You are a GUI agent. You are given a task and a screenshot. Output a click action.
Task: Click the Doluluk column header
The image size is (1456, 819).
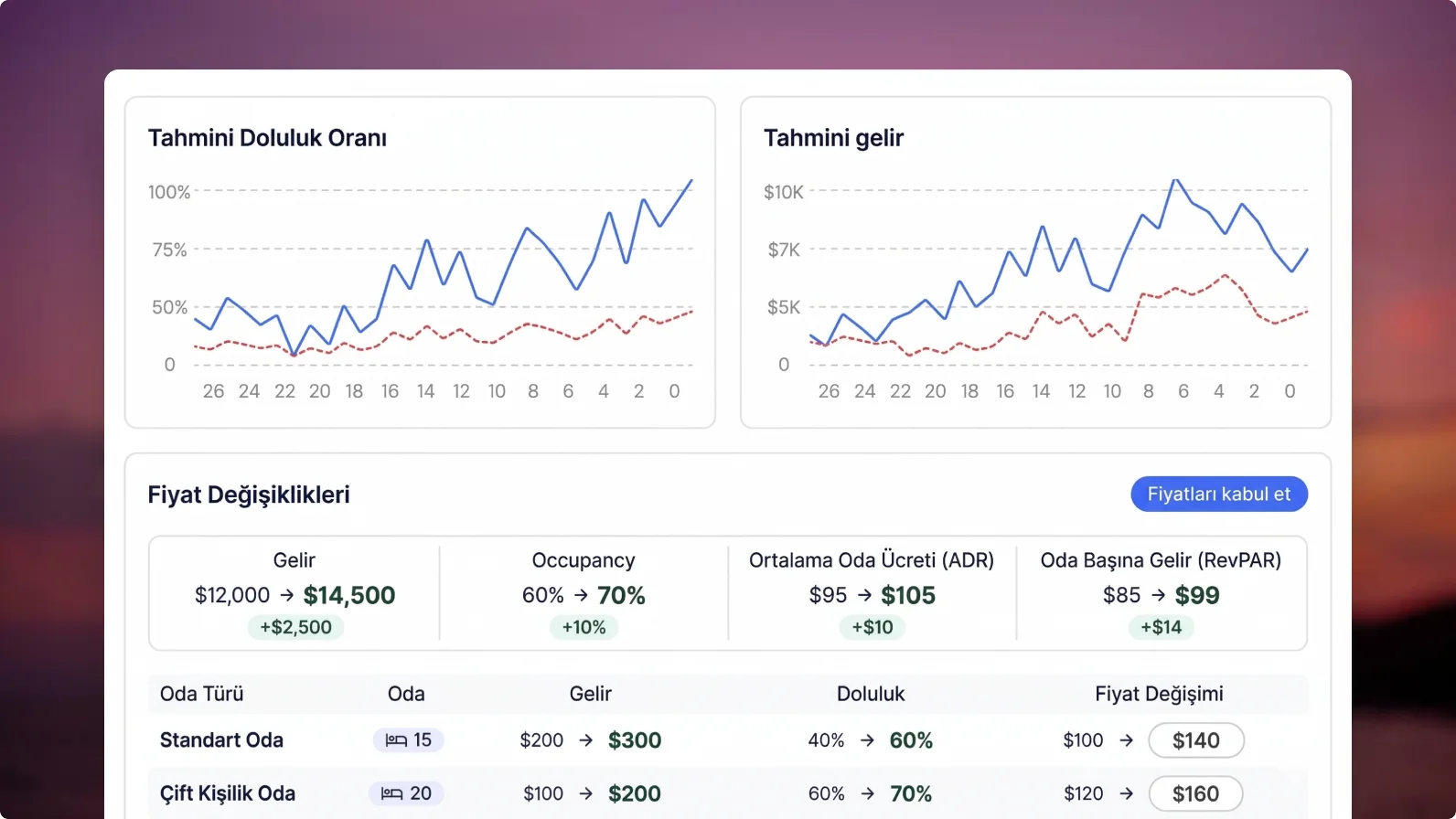tap(870, 694)
